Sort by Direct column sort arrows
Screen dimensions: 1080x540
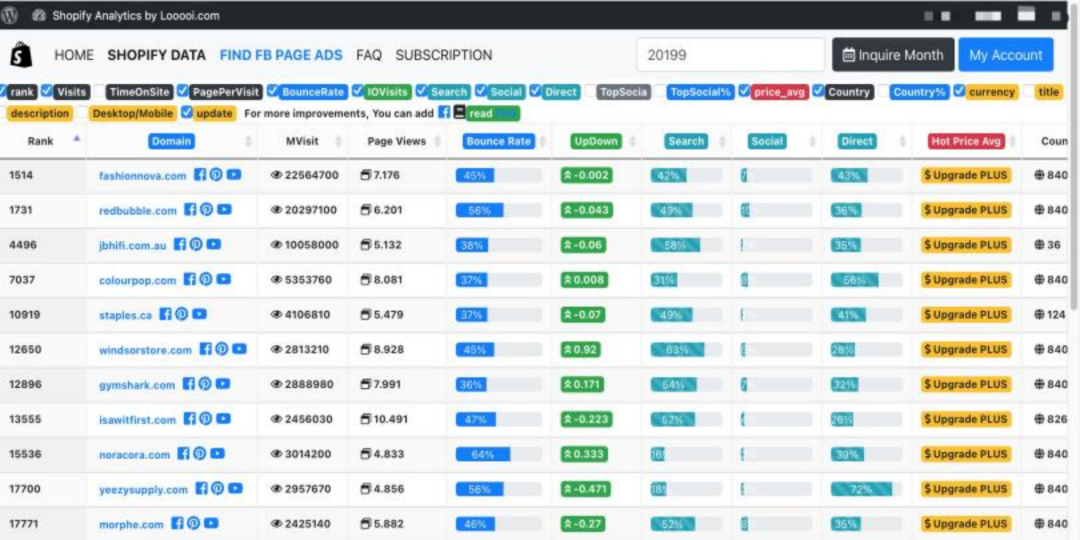tap(903, 141)
